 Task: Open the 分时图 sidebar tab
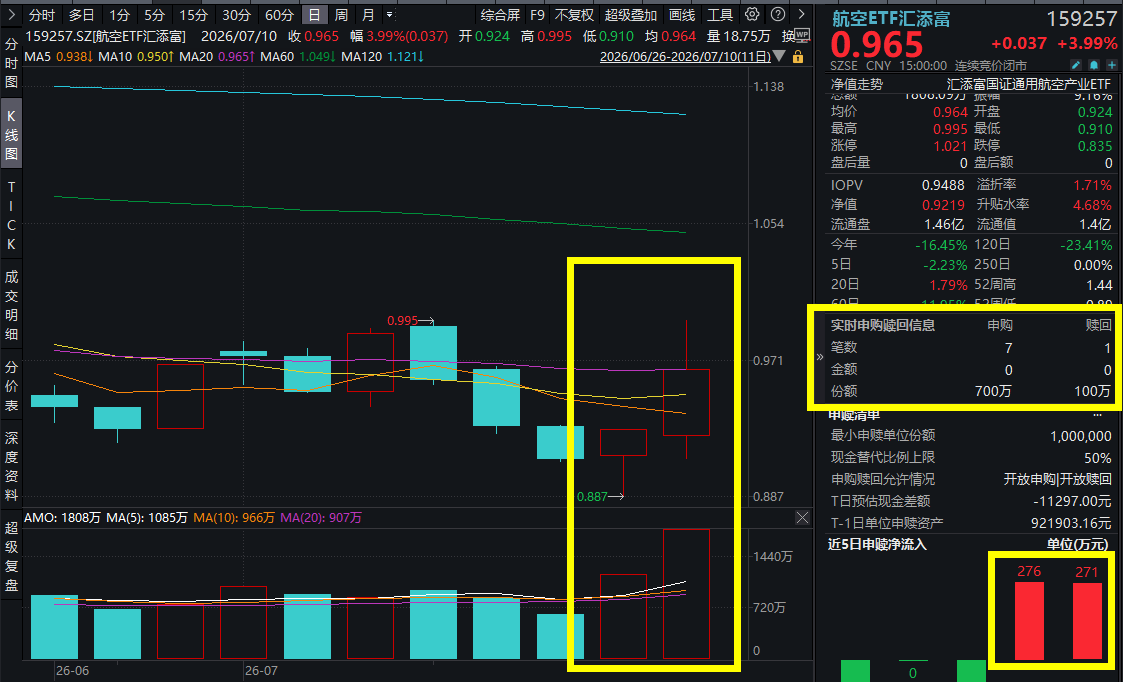click(x=11, y=63)
